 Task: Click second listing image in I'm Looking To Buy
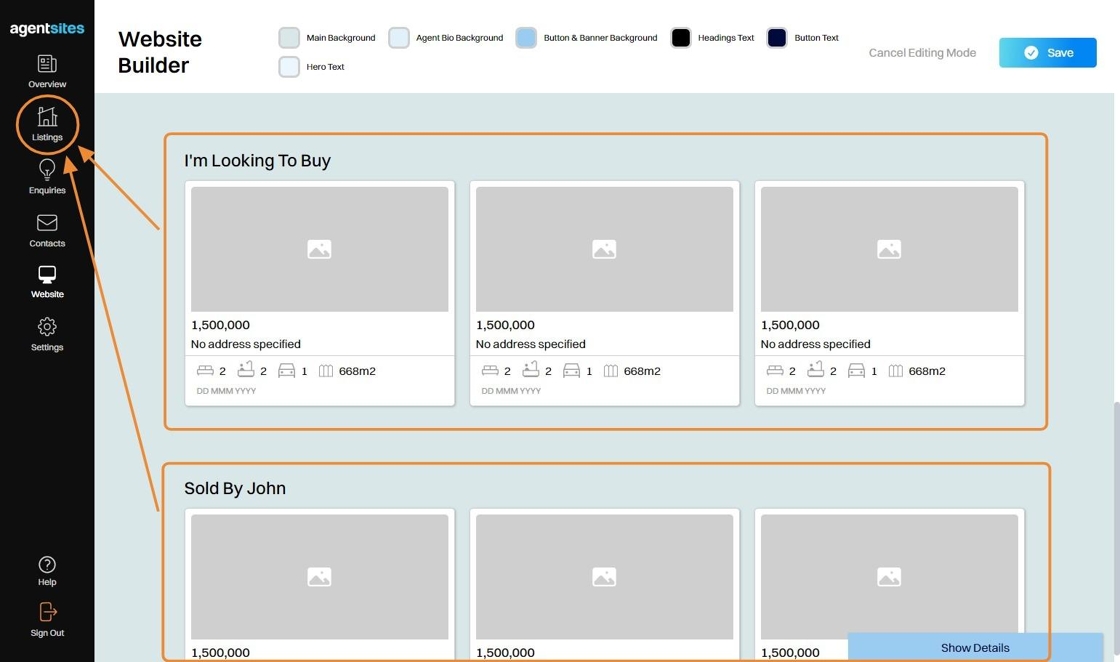(604, 249)
